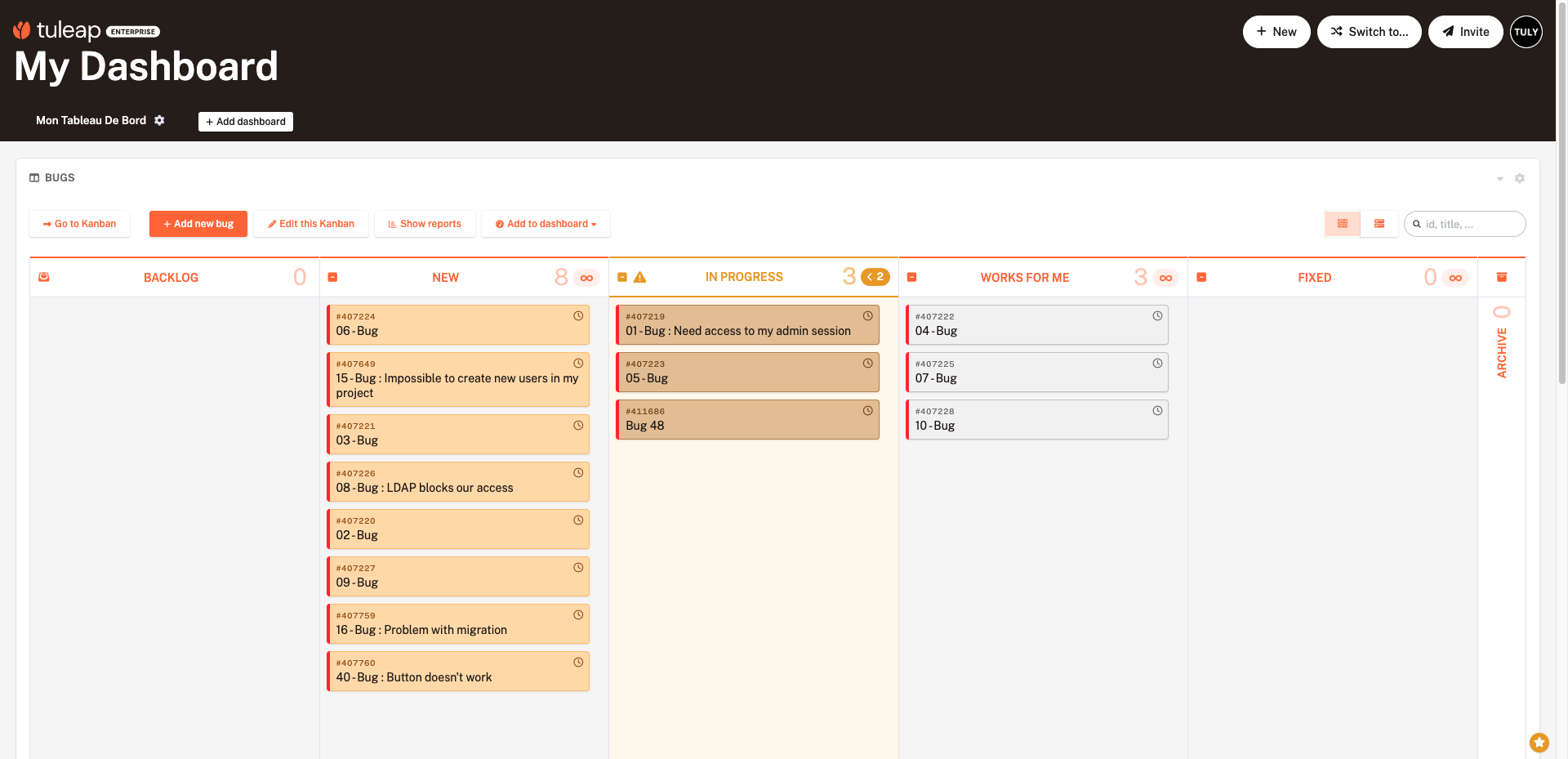Screen dimensions: 1568x759
Task: Click artifact ID #407222
Action: (x=935, y=317)
